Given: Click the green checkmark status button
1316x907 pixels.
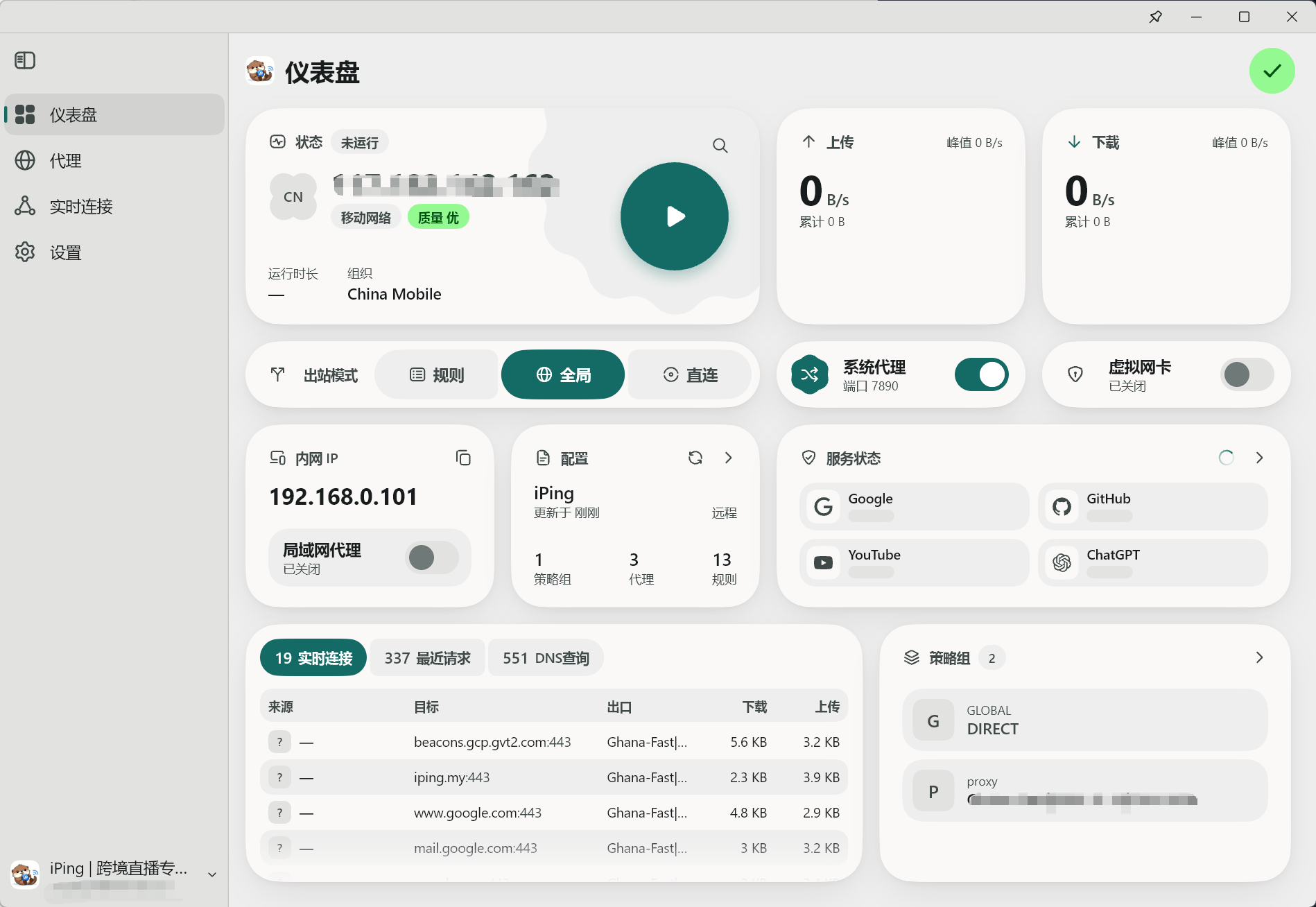Looking at the screenshot, I should [x=1272, y=71].
